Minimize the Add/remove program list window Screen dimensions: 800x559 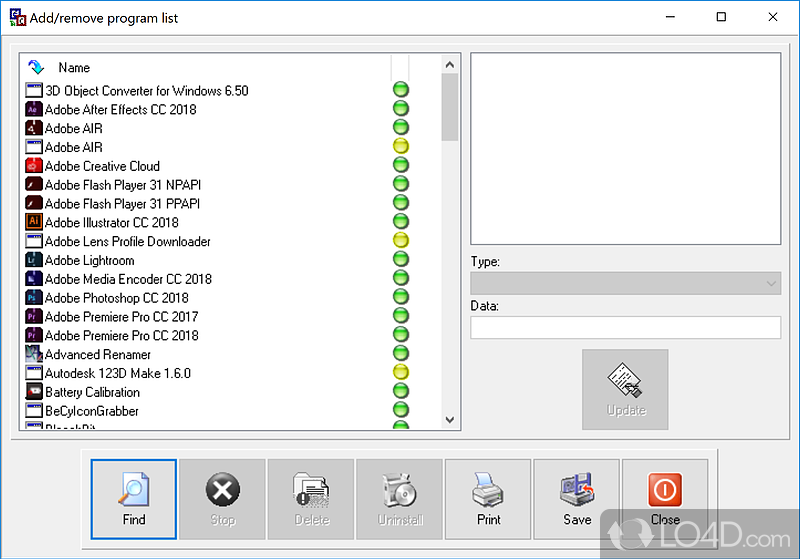click(670, 17)
